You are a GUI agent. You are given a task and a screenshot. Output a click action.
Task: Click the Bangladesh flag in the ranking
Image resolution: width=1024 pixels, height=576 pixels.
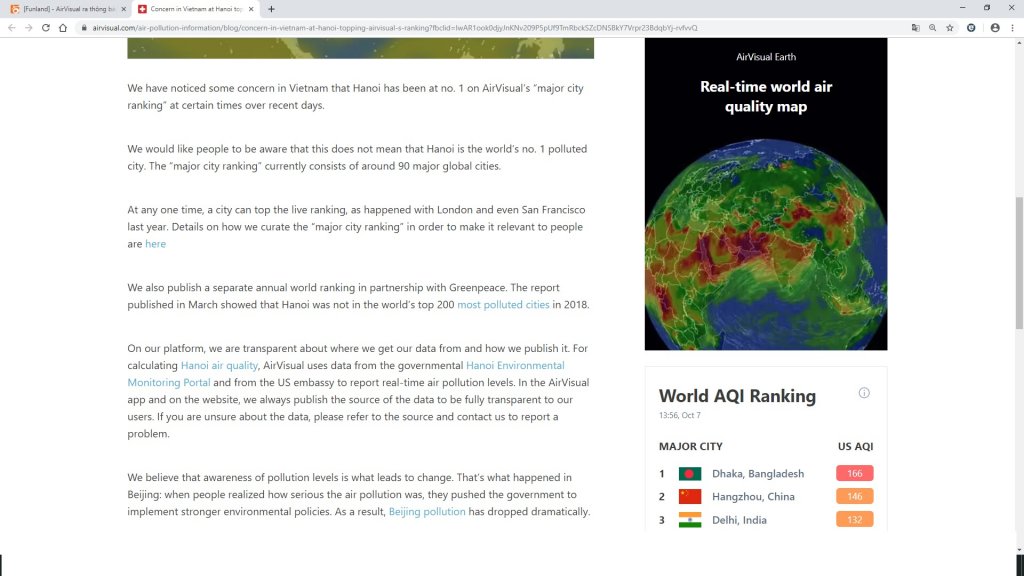[690, 473]
